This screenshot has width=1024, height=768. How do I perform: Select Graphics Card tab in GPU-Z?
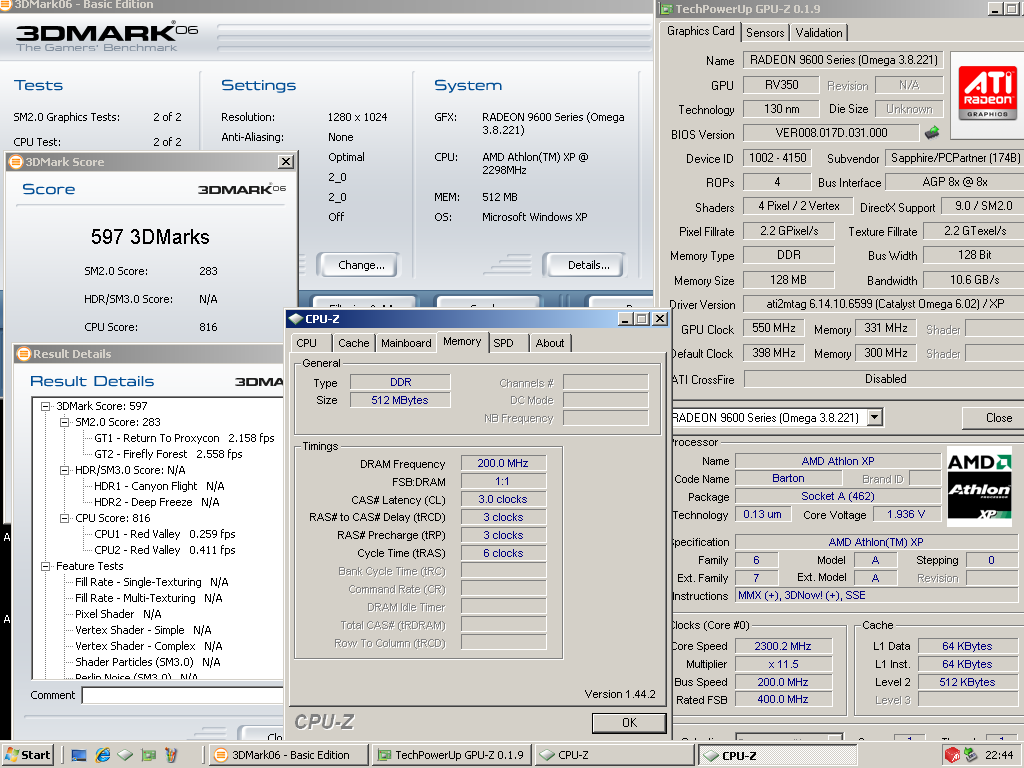click(x=701, y=31)
